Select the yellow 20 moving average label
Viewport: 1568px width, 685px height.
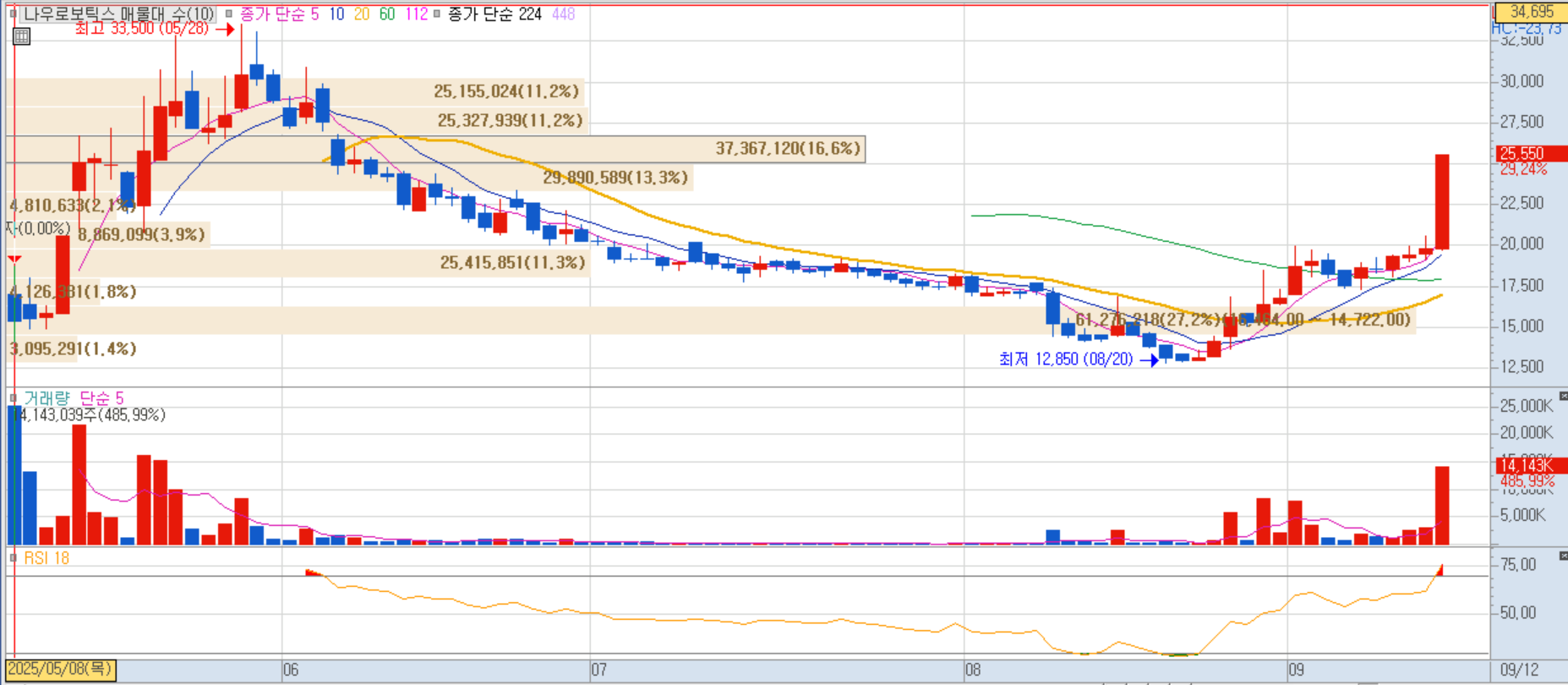(362, 14)
